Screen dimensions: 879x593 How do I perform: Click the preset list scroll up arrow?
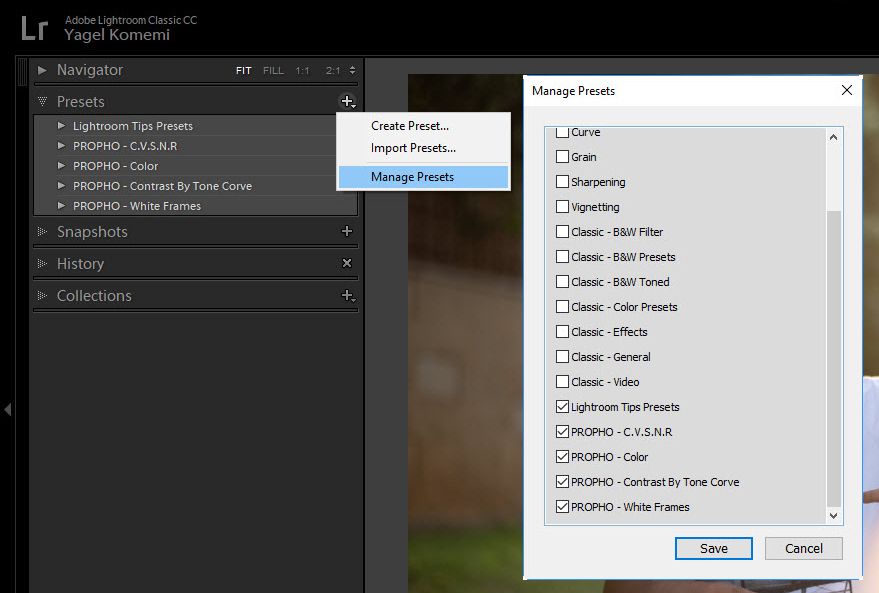coord(834,137)
